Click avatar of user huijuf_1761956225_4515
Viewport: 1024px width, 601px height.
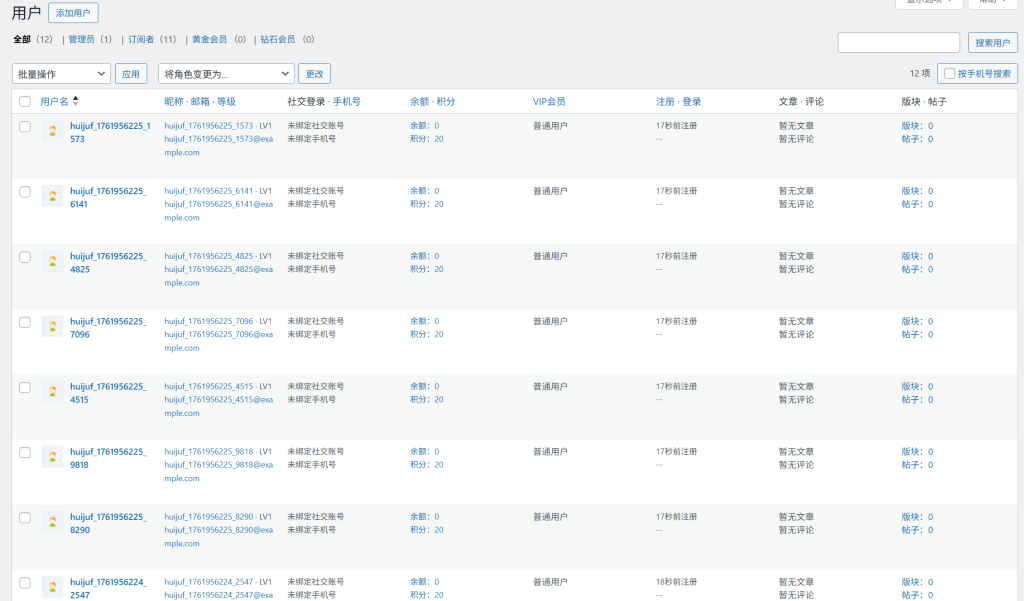pos(52,391)
